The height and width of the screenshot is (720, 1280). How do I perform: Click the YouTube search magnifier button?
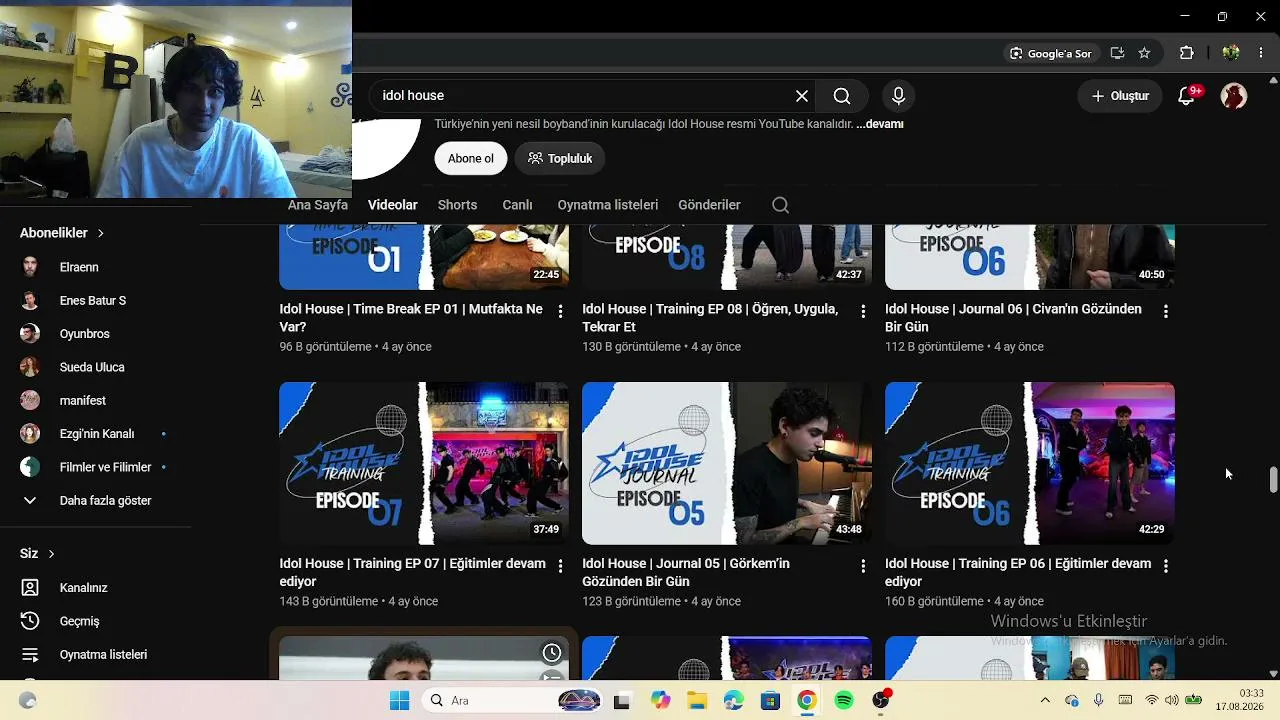pos(842,96)
